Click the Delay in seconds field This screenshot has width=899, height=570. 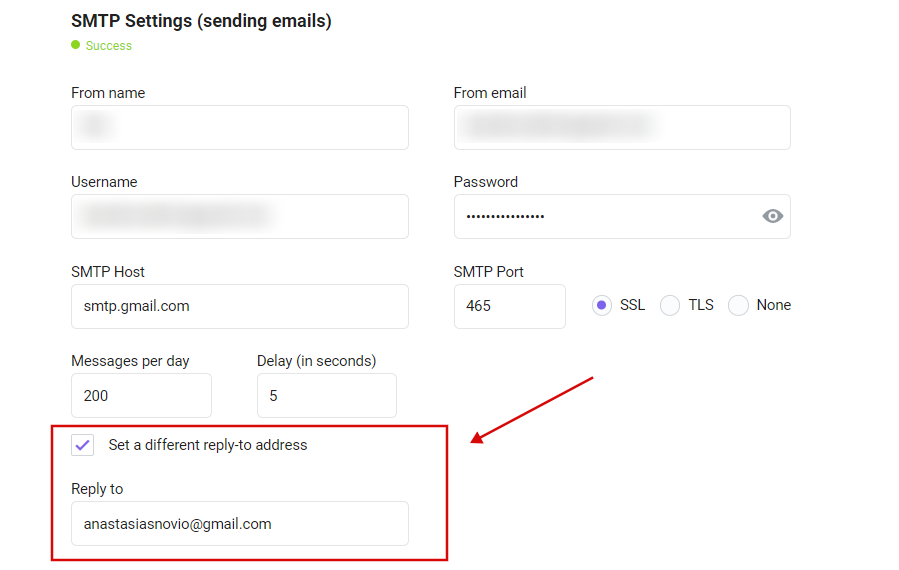(x=327, y=396)
